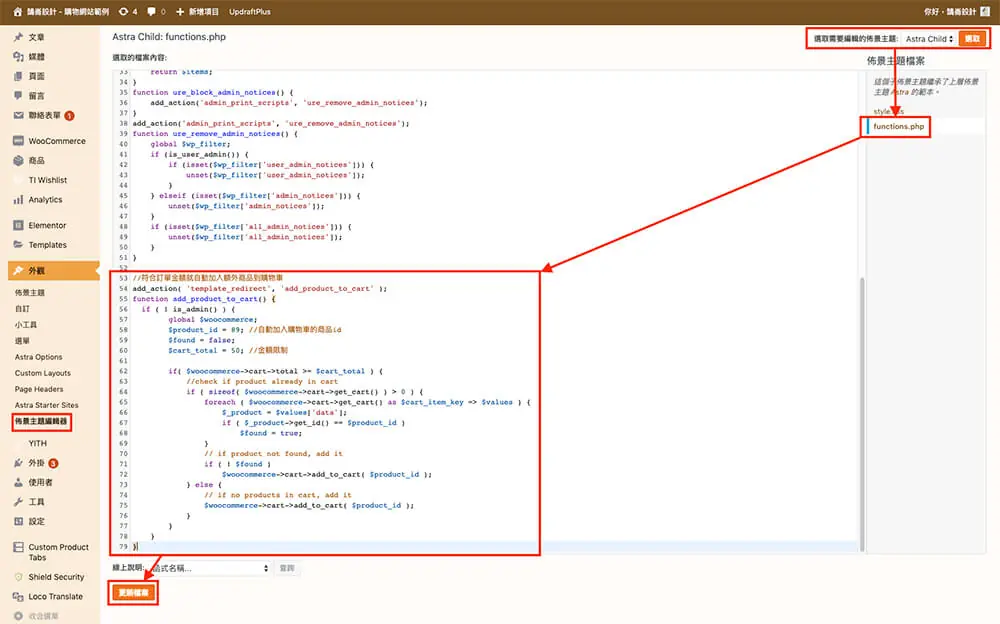Click the Templates folder icon
Image resolution: width=1000 pixels, height=624 pixels.
click(18, 244)
